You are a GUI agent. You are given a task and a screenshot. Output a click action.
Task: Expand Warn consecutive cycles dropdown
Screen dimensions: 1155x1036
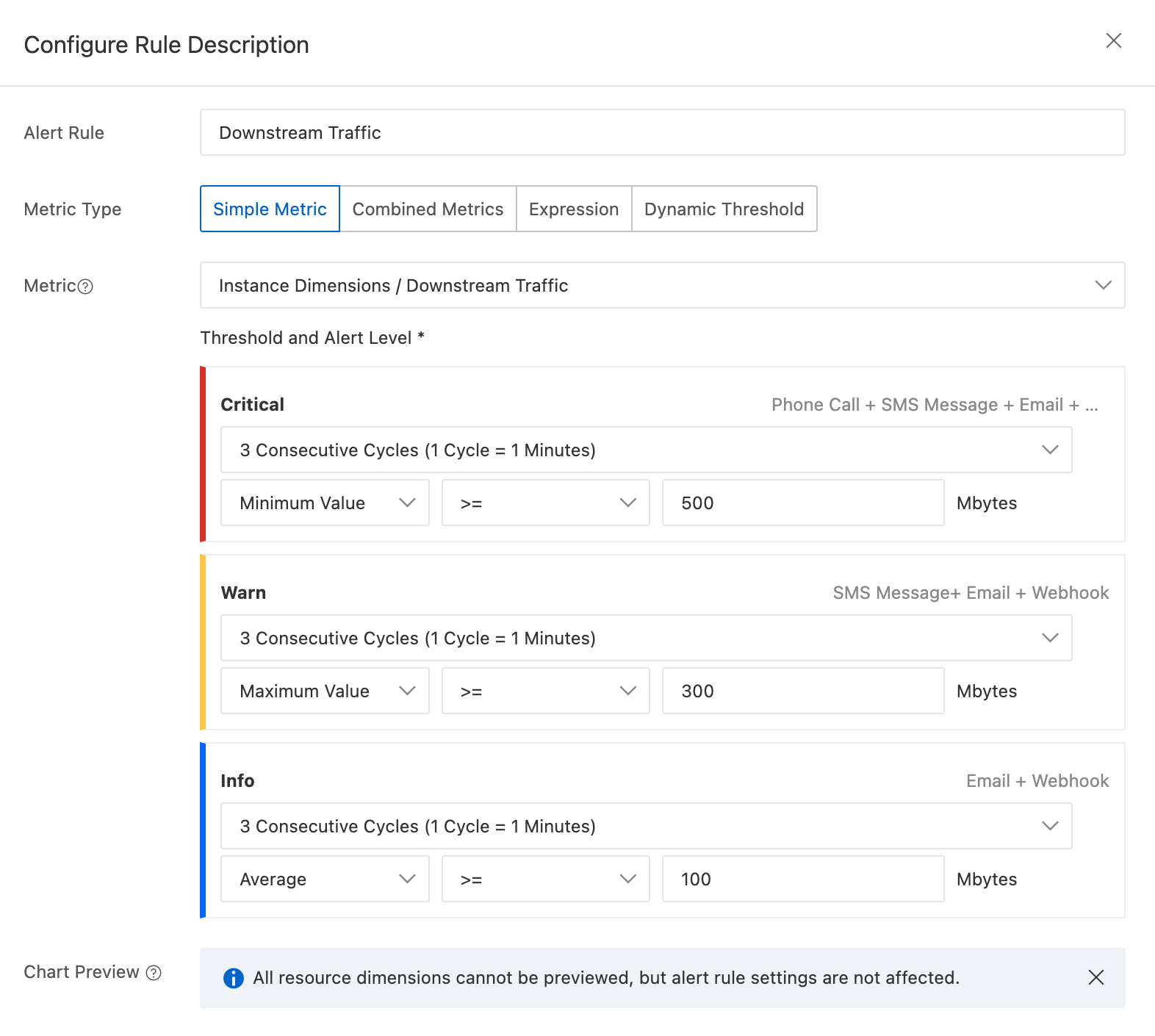[646, 638]
